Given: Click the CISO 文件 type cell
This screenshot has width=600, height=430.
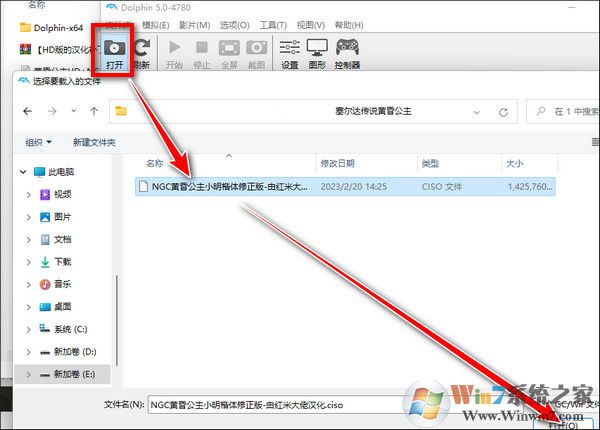Looking at the screenshot, I should (442, 187).
